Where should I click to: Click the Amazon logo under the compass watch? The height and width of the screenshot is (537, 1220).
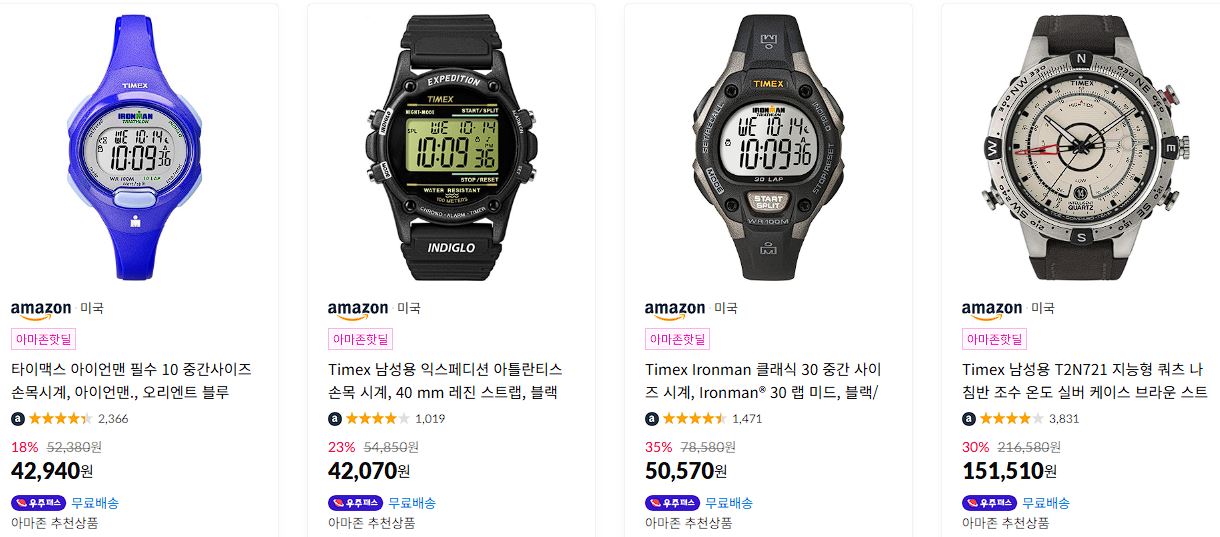[992, 309]
